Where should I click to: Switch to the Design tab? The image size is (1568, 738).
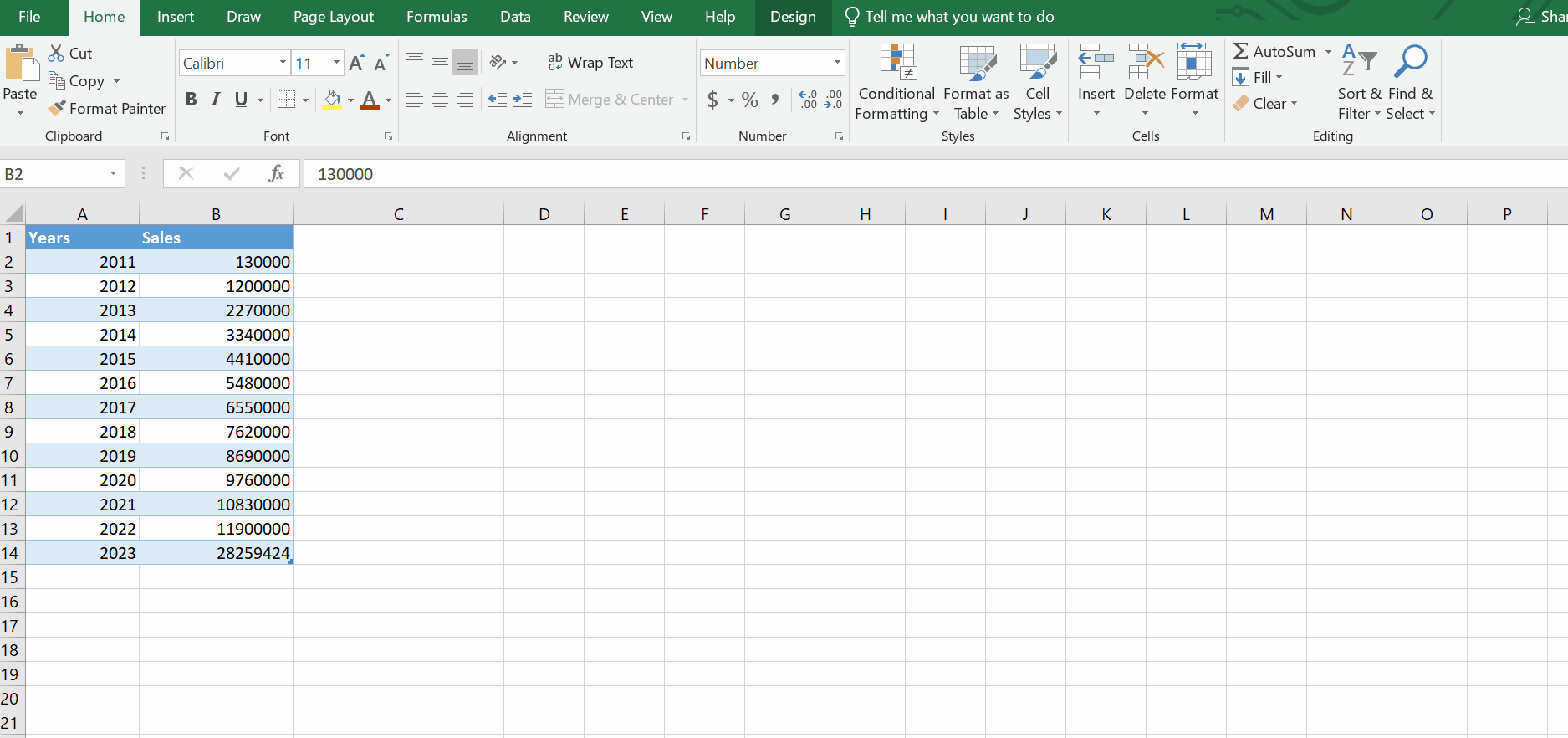(x=793, y=17)
